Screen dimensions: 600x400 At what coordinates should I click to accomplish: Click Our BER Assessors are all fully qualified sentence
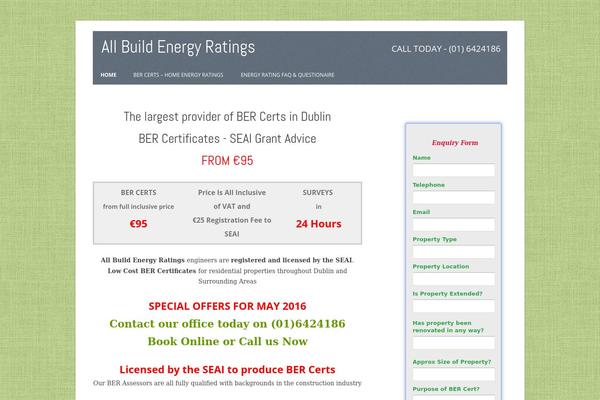(x=227, y=383)
